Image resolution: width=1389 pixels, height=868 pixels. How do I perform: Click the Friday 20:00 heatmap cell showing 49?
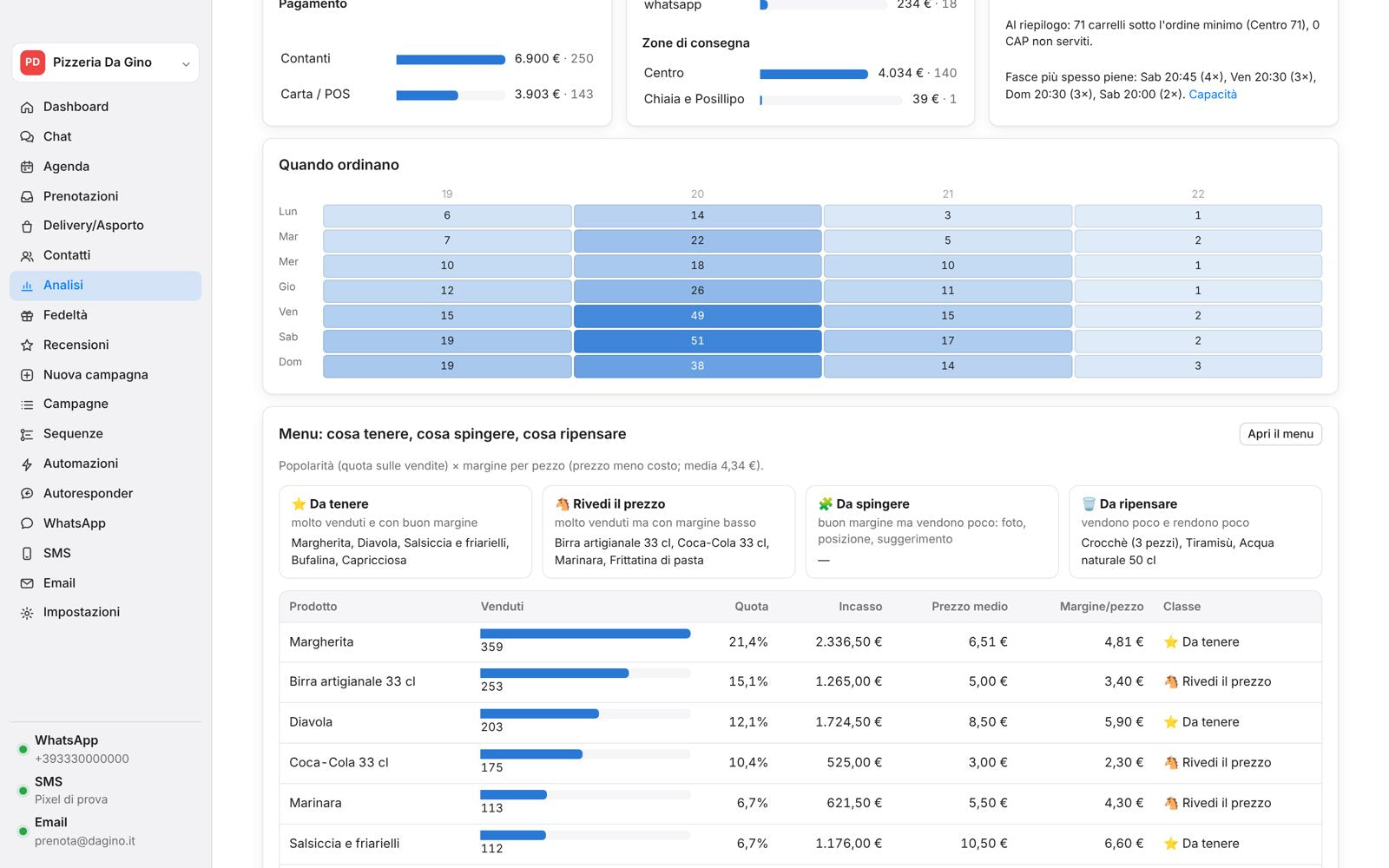(x=697, y=316)
